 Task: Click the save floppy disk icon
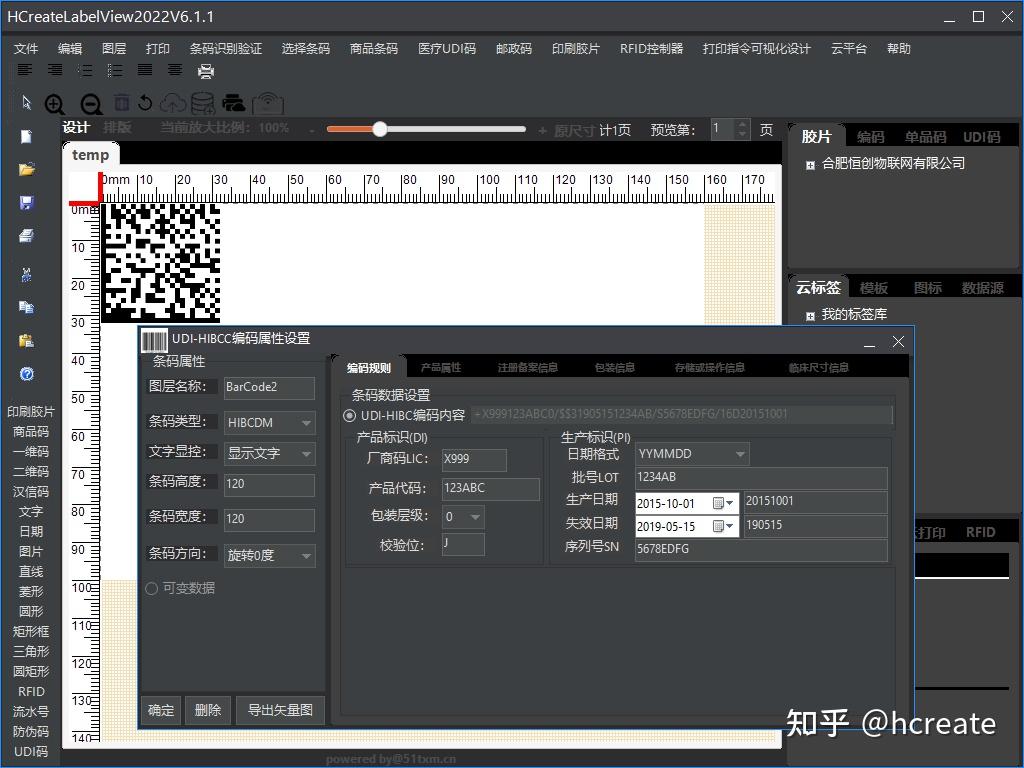[26, 202]
